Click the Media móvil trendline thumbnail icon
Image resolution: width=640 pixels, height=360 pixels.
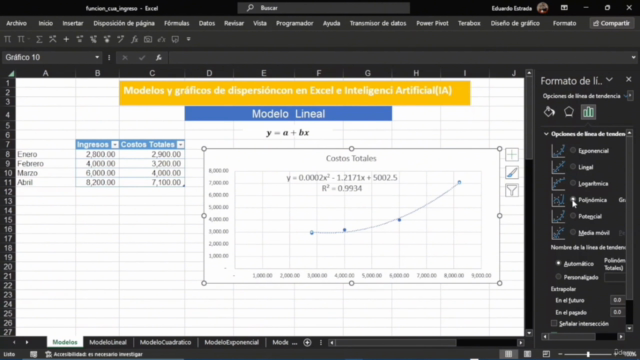pos(558,232)
